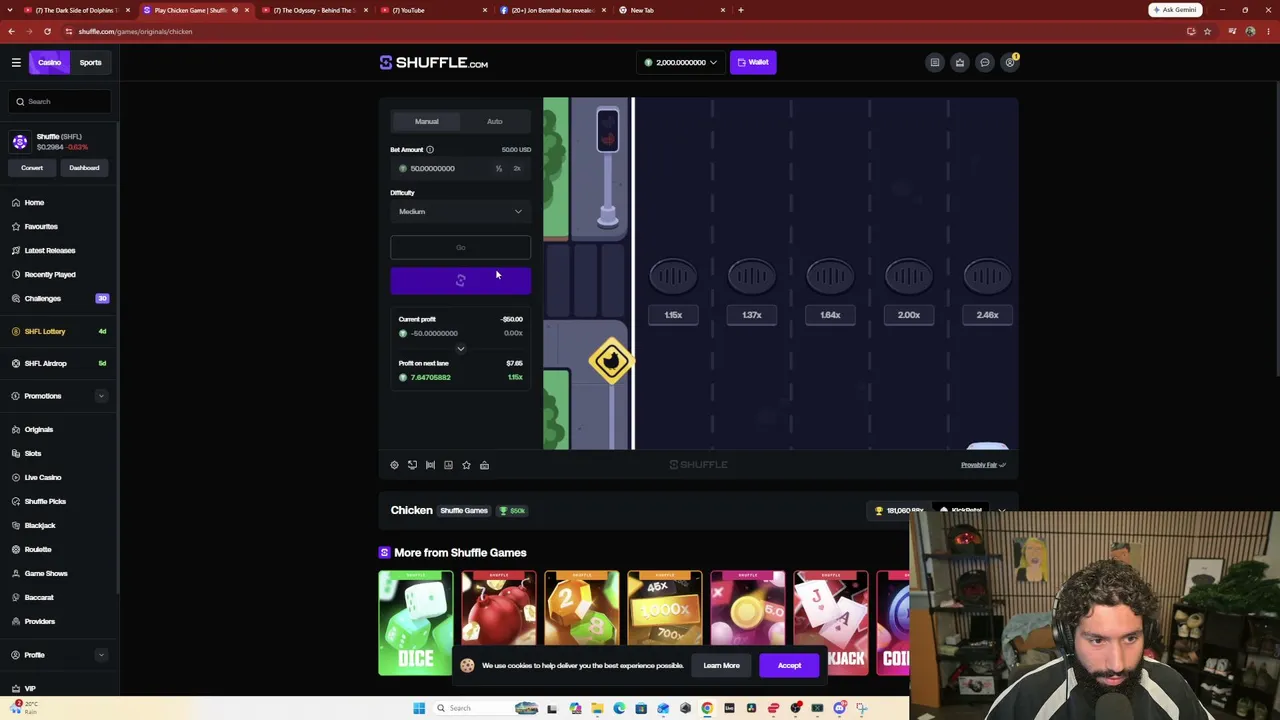Open the bet slip list icon in header
Image resolution: width=1280 pixels, height=720 pixels.
935,62
